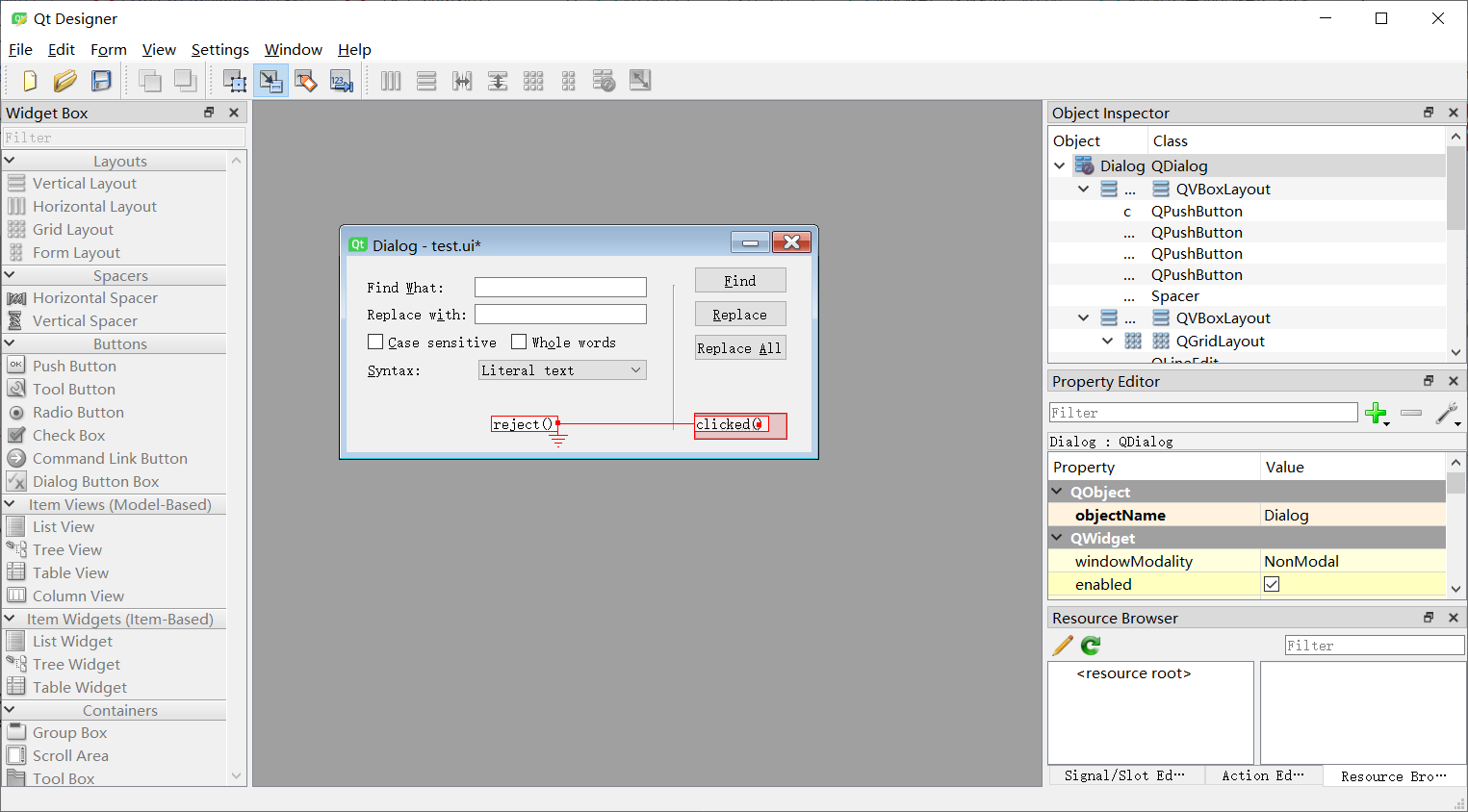
Task: Reload resources with green refresh icon
Action: 1091,646
